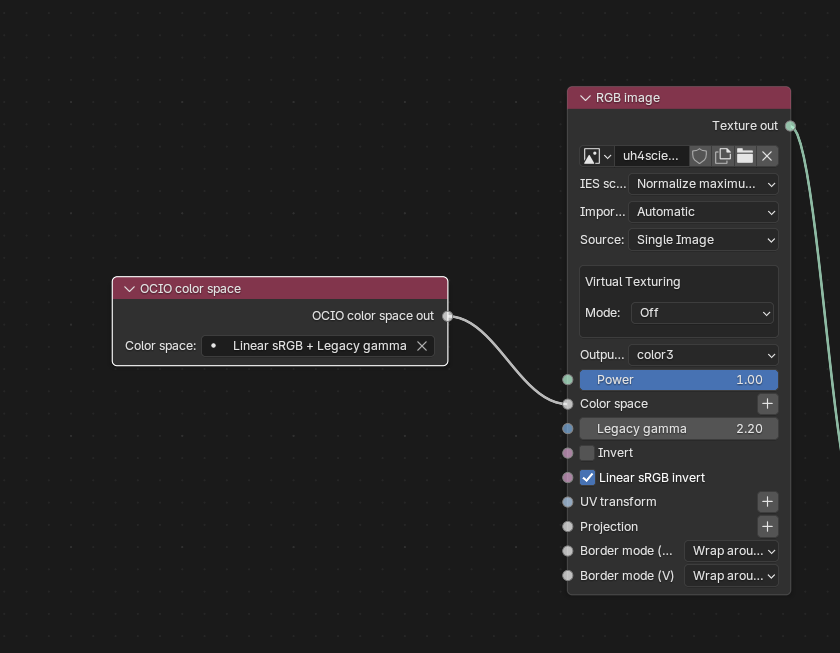Open the Output type dropdown showing color3
Image resolution: width=840 pixels, height=653 pixels.
[x=703, y=355]
